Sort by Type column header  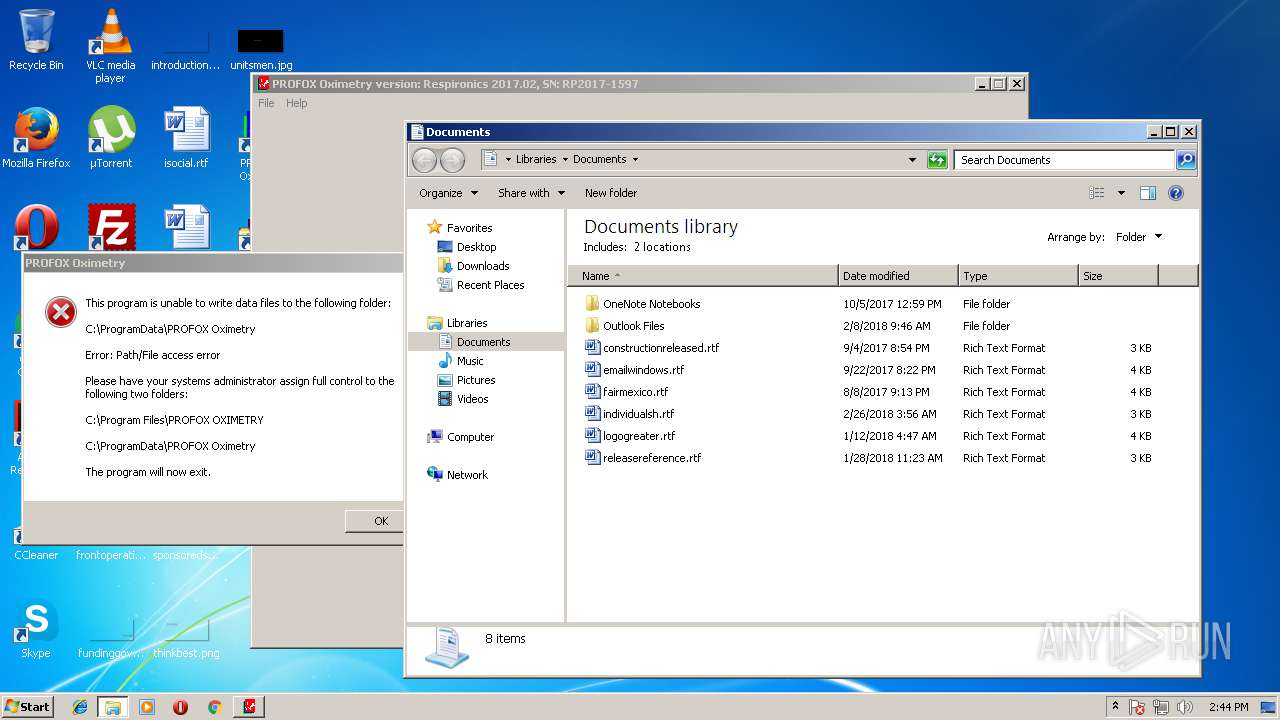[x=1018, y=276]
